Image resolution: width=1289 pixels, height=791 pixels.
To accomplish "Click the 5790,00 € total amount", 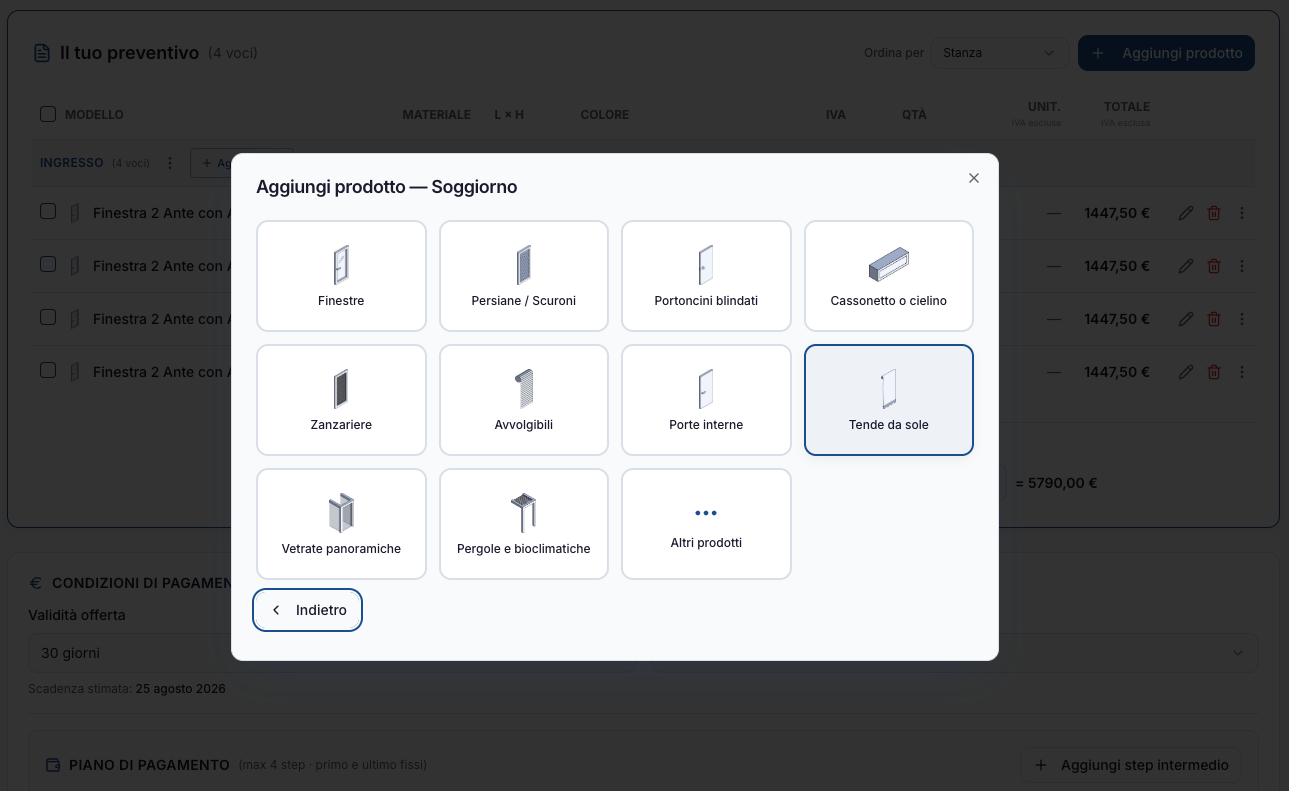I will point(1056,483).
